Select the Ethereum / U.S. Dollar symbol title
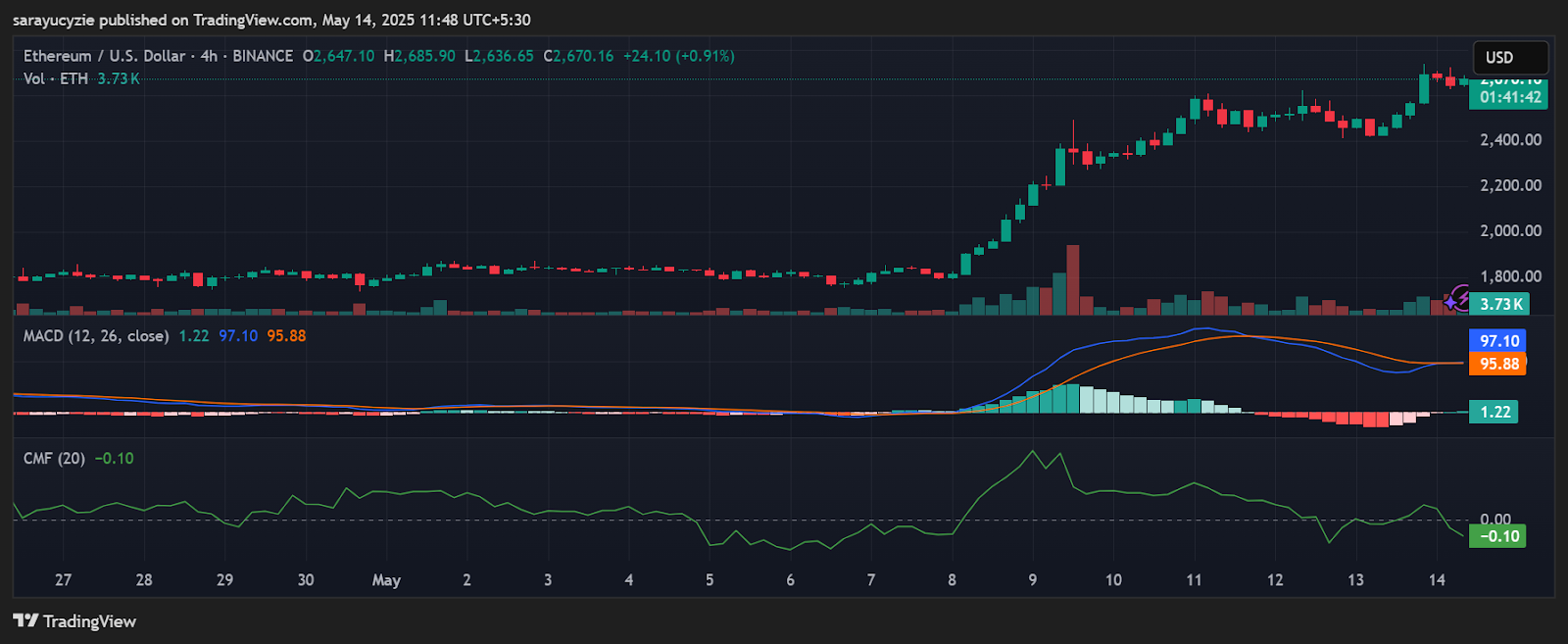Viewport: 1568px width, 644px height. pos(107,56)
